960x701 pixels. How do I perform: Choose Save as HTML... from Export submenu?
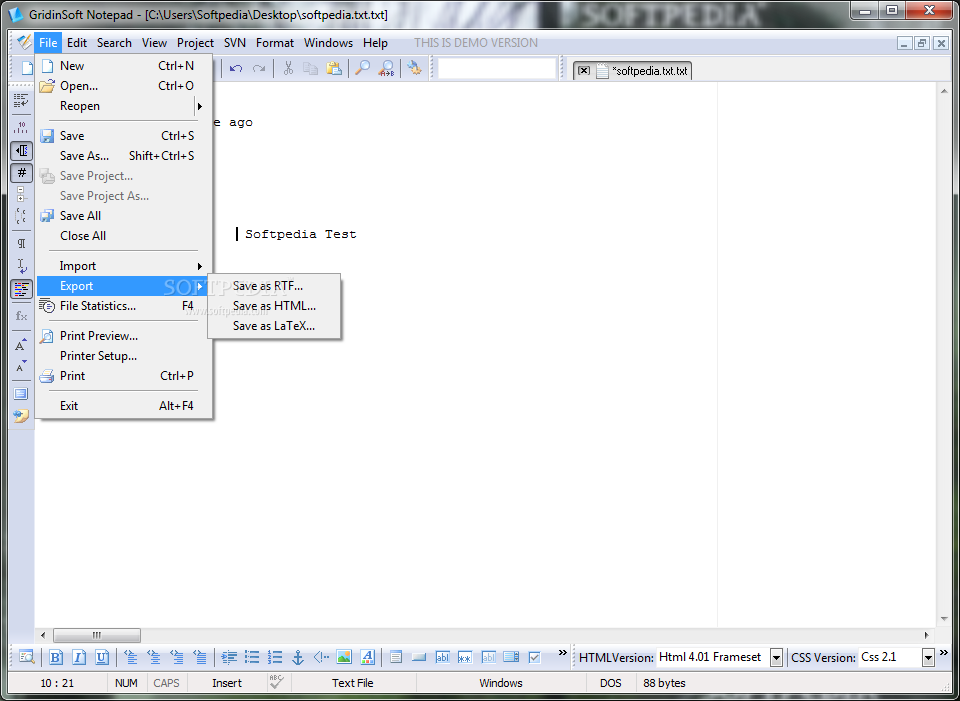tap(274, 306)
